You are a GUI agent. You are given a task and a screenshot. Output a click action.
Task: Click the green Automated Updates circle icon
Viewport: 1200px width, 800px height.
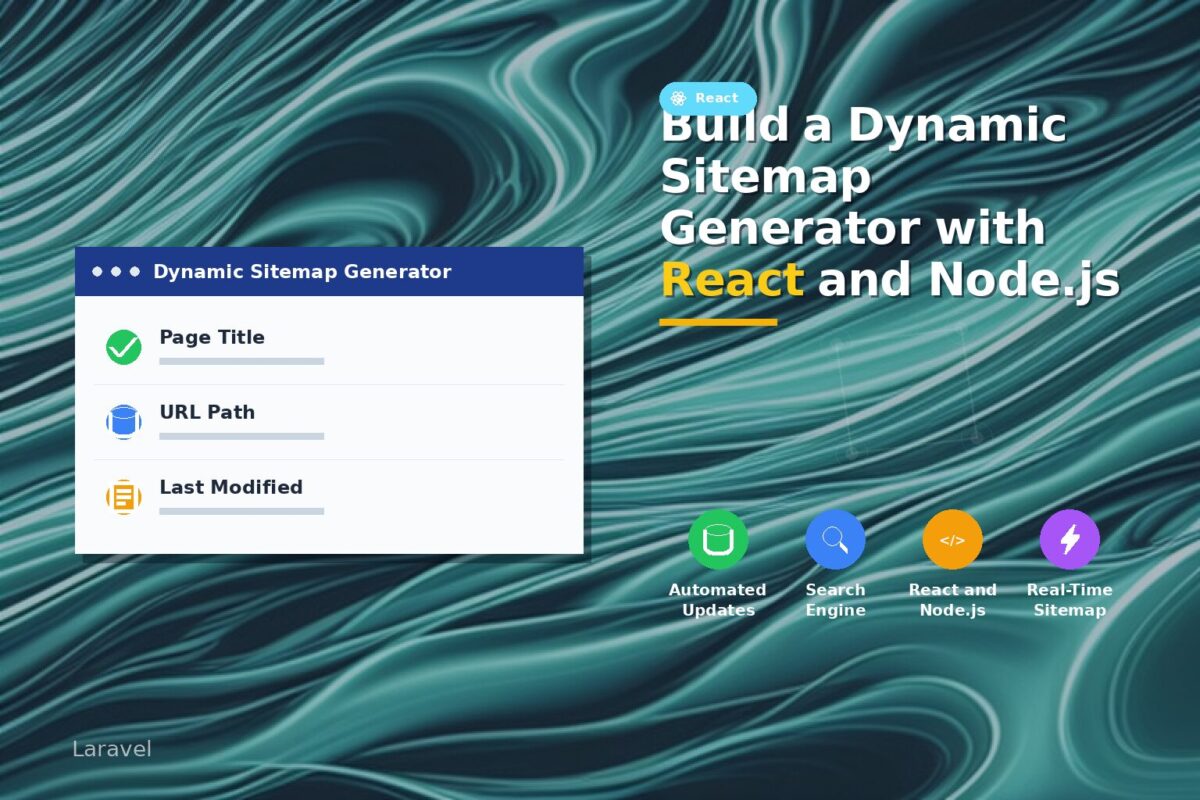coord(718,540)
